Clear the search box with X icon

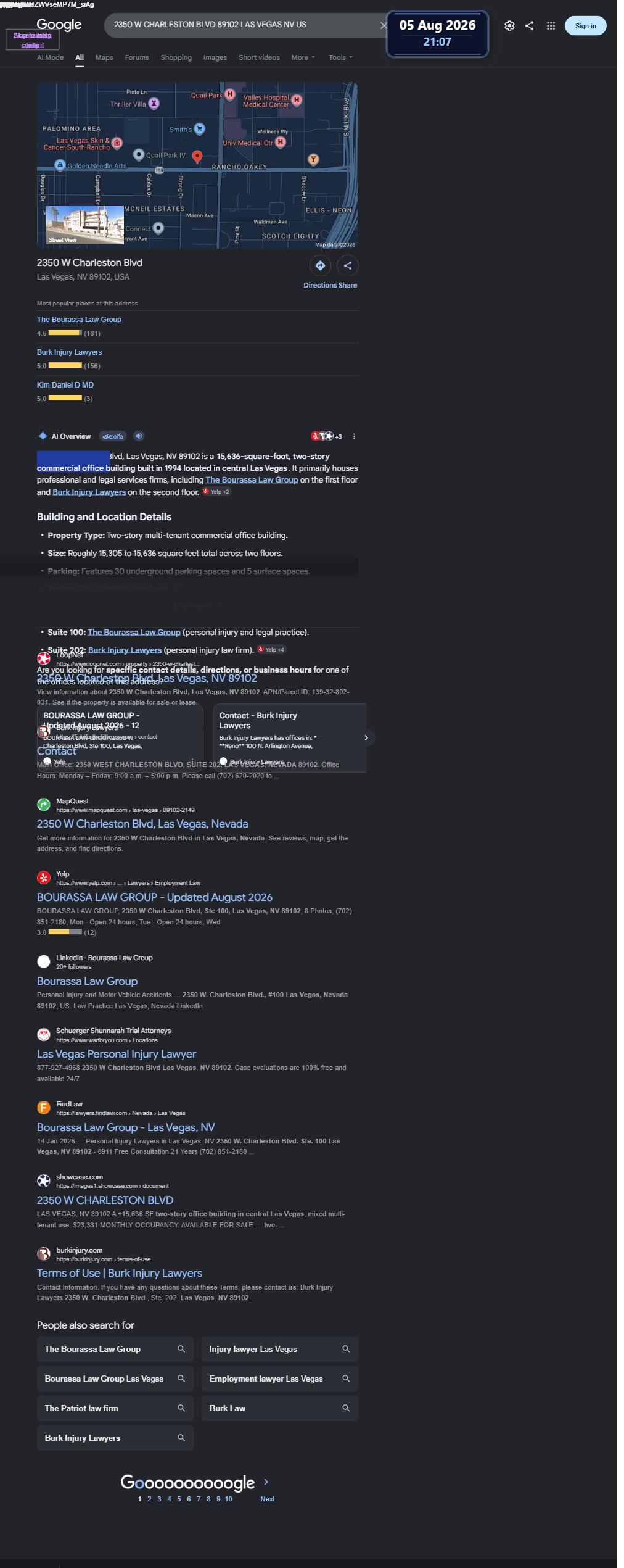(384, 25)
